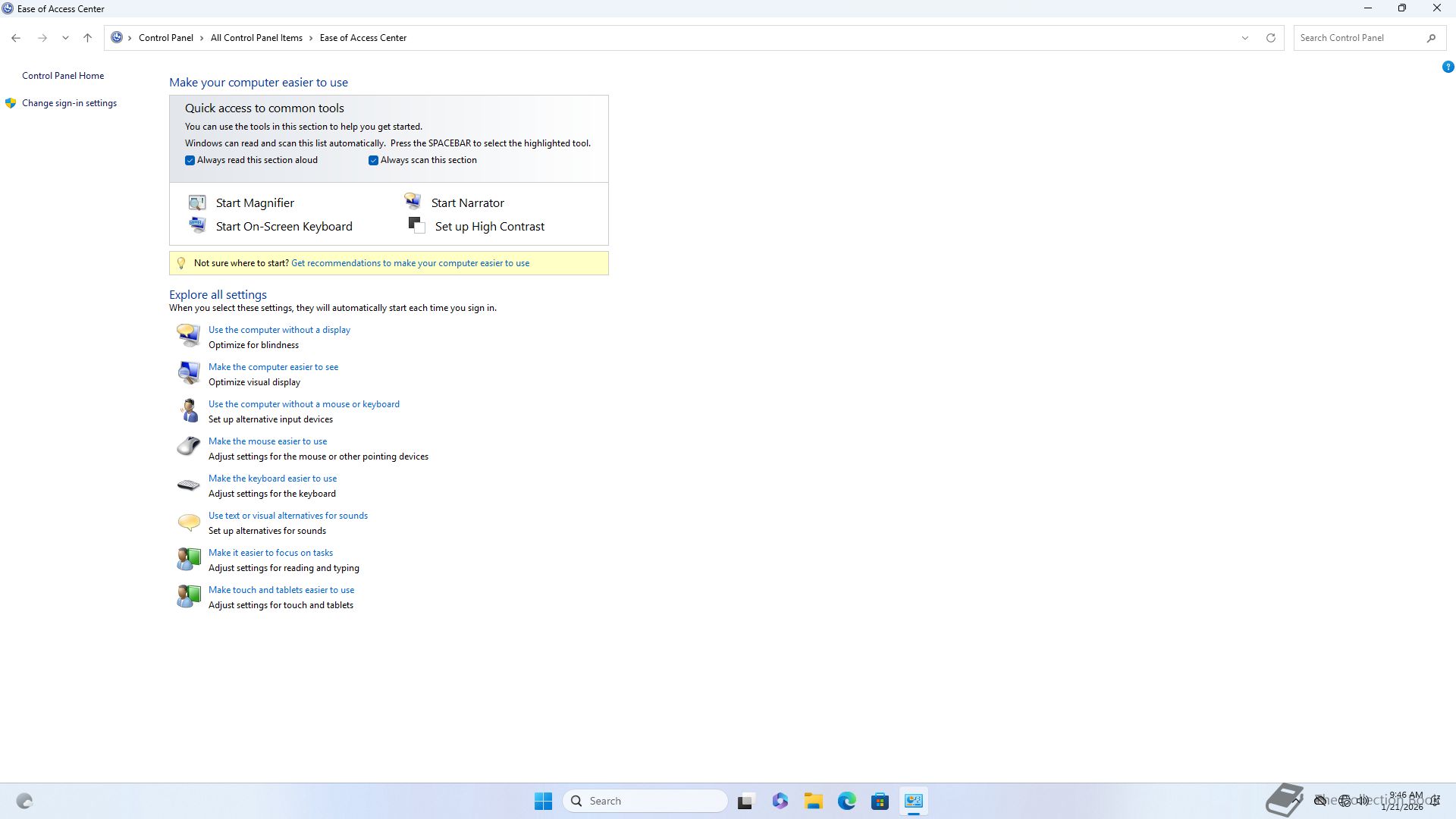Click the Start Narrator icon
The height and width of the screenshot is (819, 1456).
point(413,202)
